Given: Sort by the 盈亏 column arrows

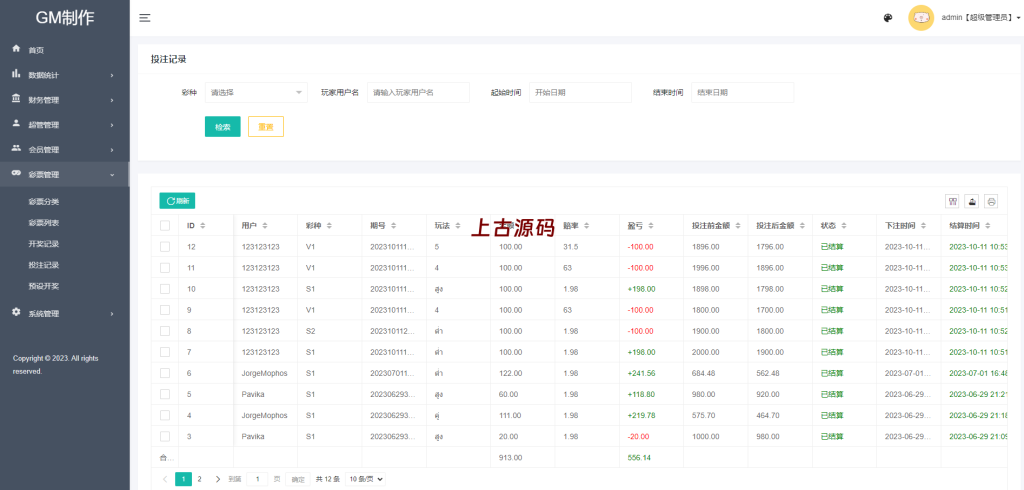Looking at the screenshot, I should click(650, 225).
